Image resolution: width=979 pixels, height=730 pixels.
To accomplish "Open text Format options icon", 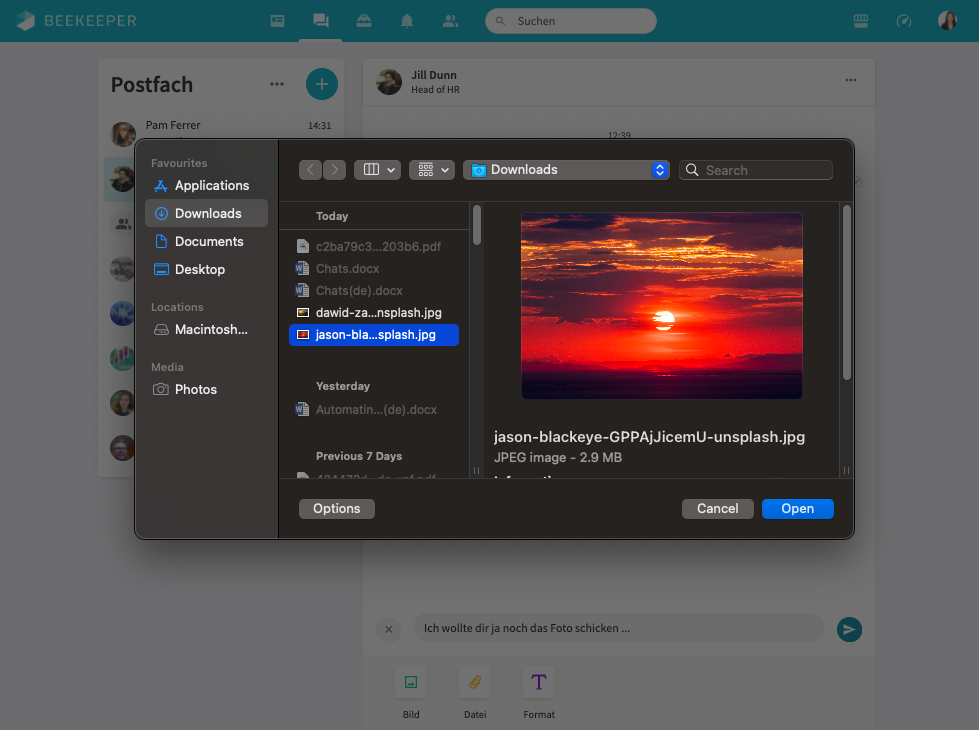I will (x=539, y=682).
